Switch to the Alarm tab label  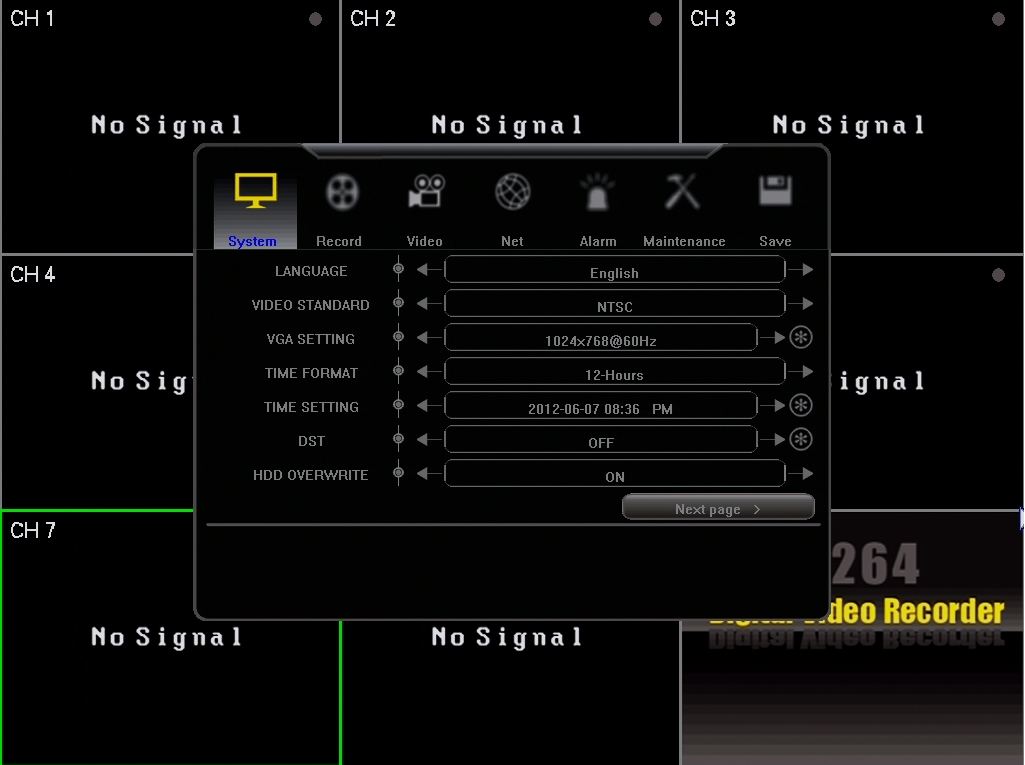tap(598, 241)
